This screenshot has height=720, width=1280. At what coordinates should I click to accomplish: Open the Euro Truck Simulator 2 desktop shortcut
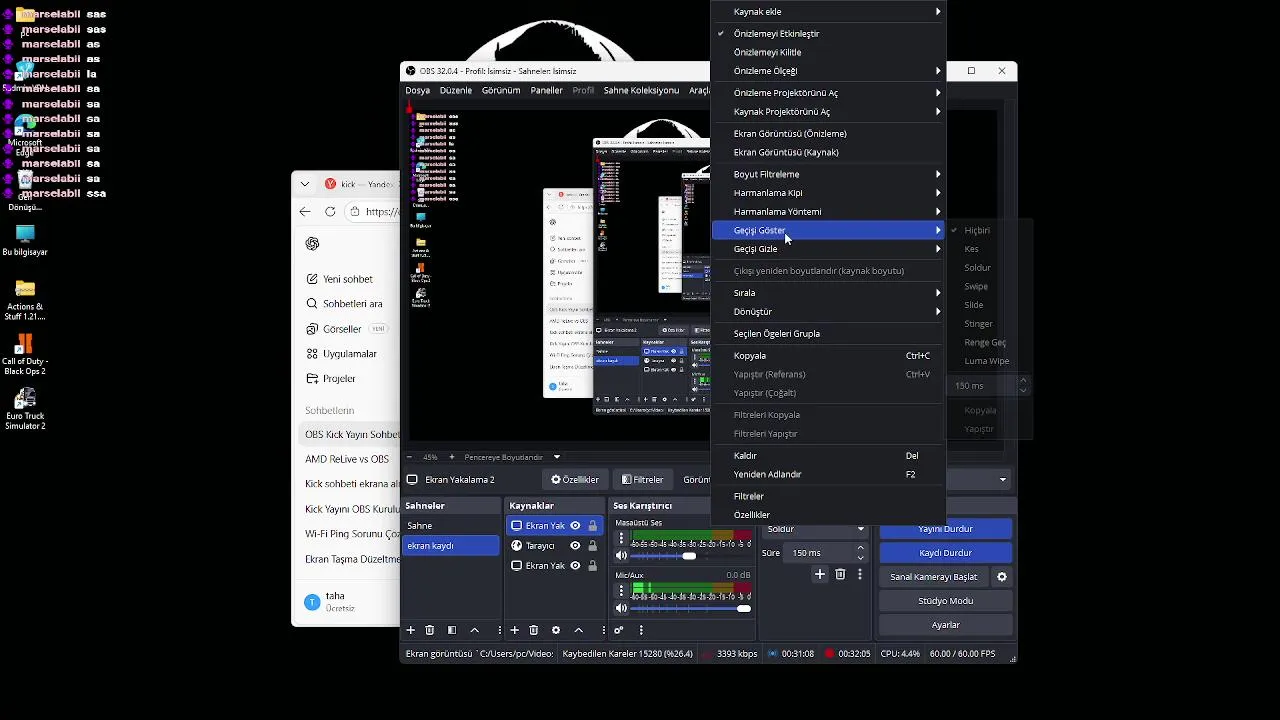pyautogui.click(x=25, y=410)
